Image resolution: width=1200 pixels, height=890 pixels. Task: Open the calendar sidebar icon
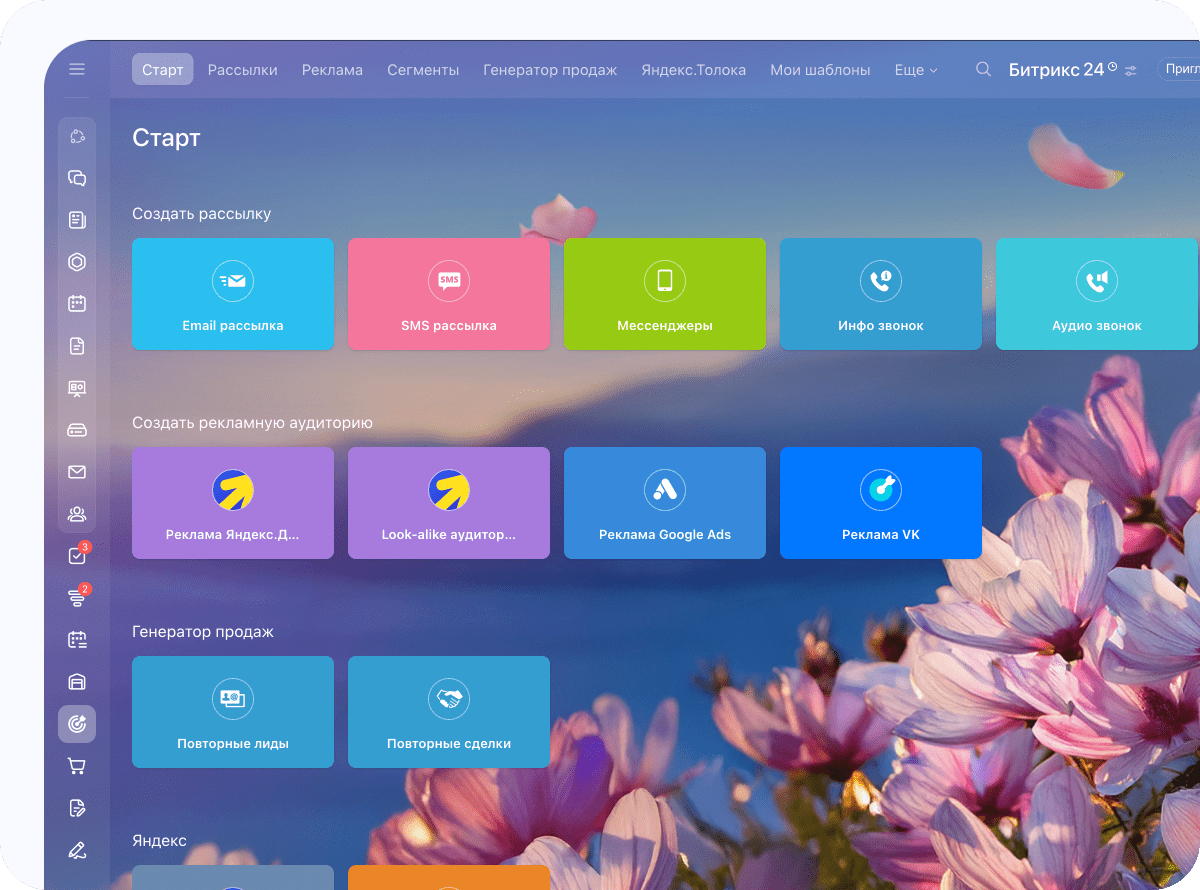(77, 304)
